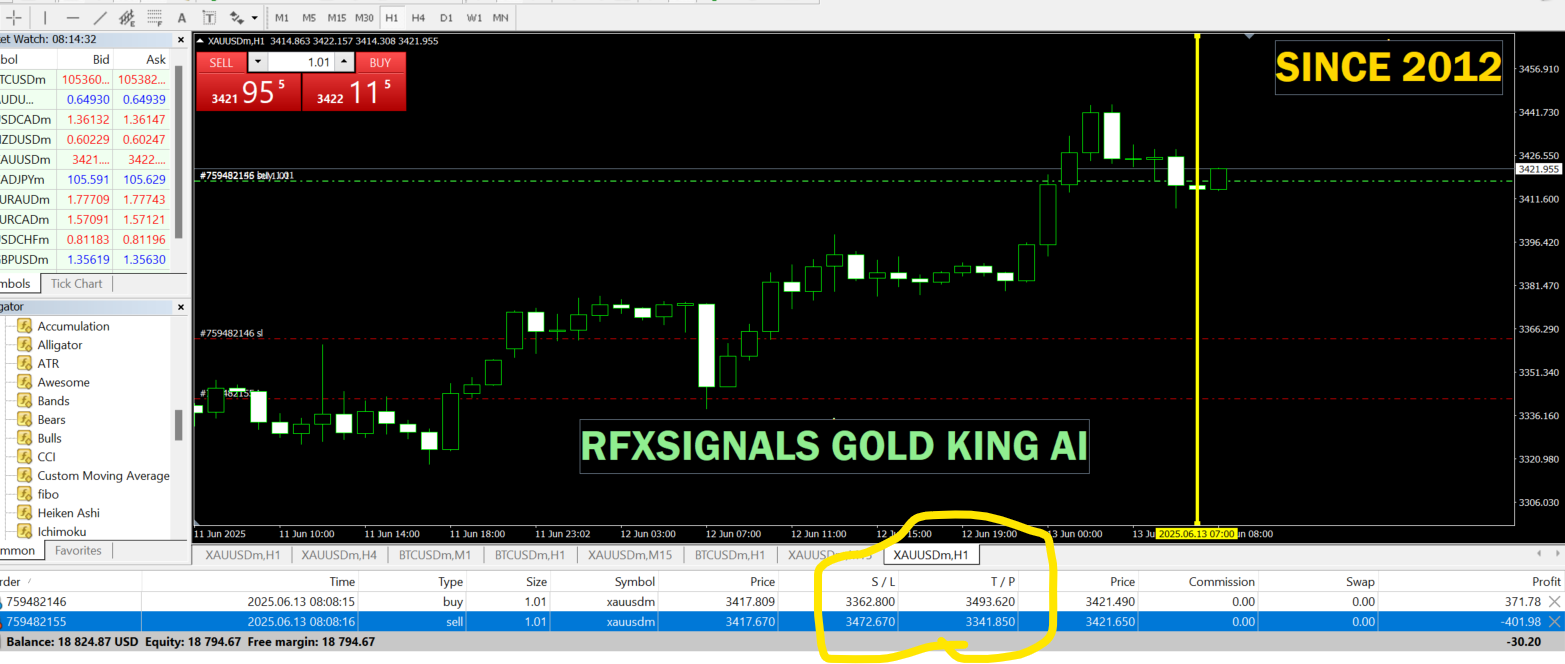
Task: Switch chart to M5 timeframe
Action: tap(309, 18)
